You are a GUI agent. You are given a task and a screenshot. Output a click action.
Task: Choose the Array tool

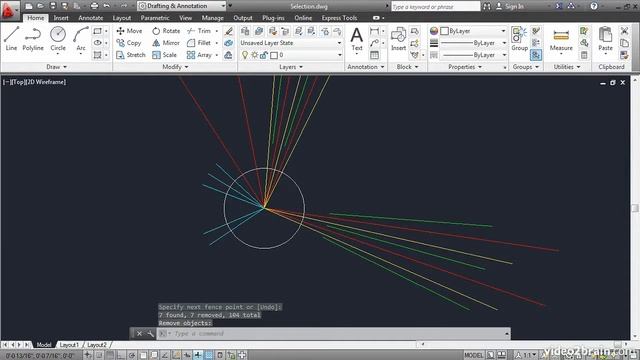pos(199,55)
